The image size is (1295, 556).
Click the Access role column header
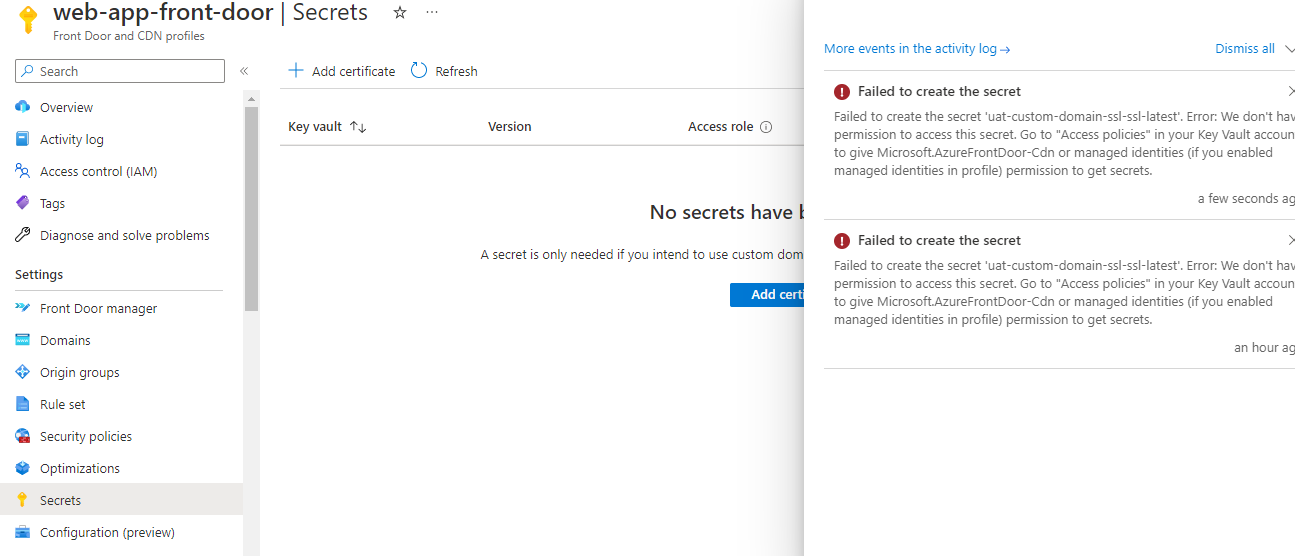click(720, 127)
